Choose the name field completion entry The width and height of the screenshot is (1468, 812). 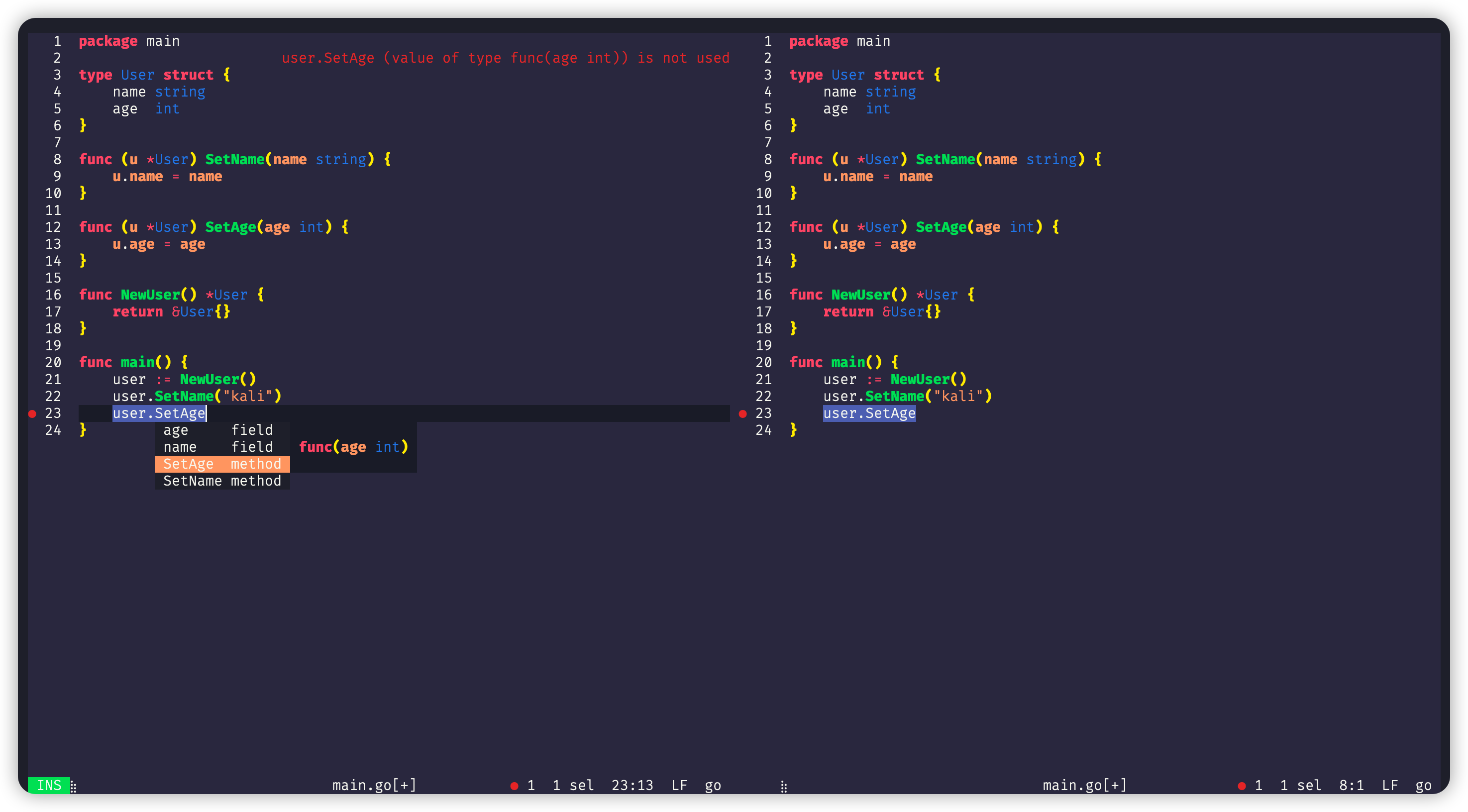point(222,447)
